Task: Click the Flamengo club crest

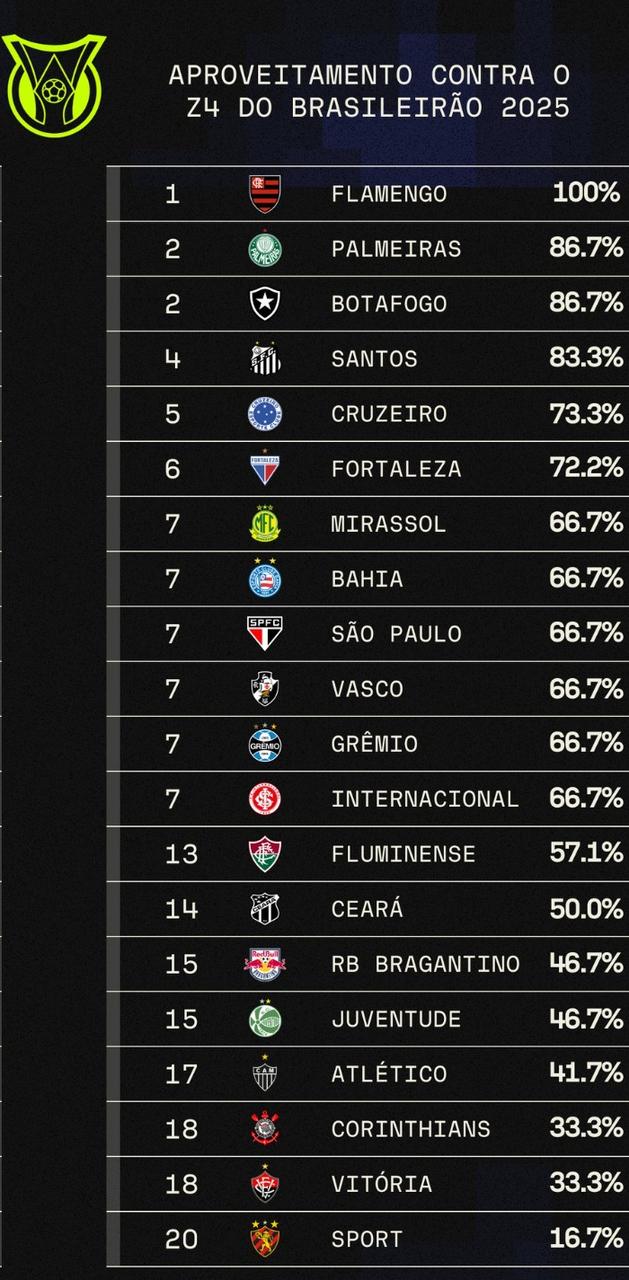Action: point(265,194)
